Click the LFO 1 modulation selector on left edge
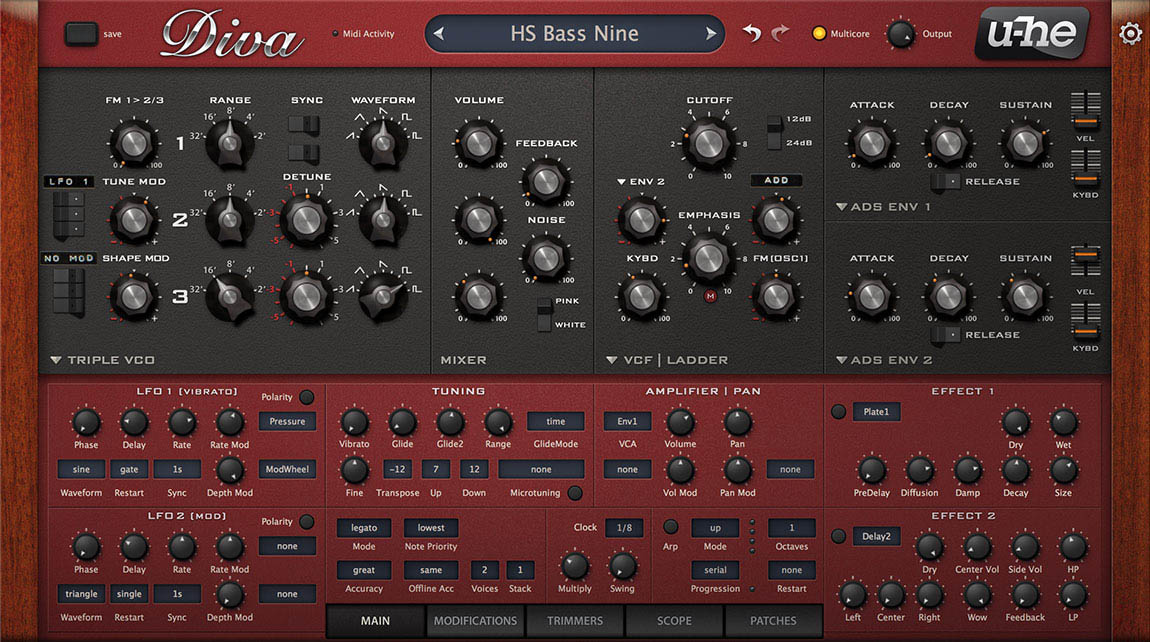 coord(67,181)
